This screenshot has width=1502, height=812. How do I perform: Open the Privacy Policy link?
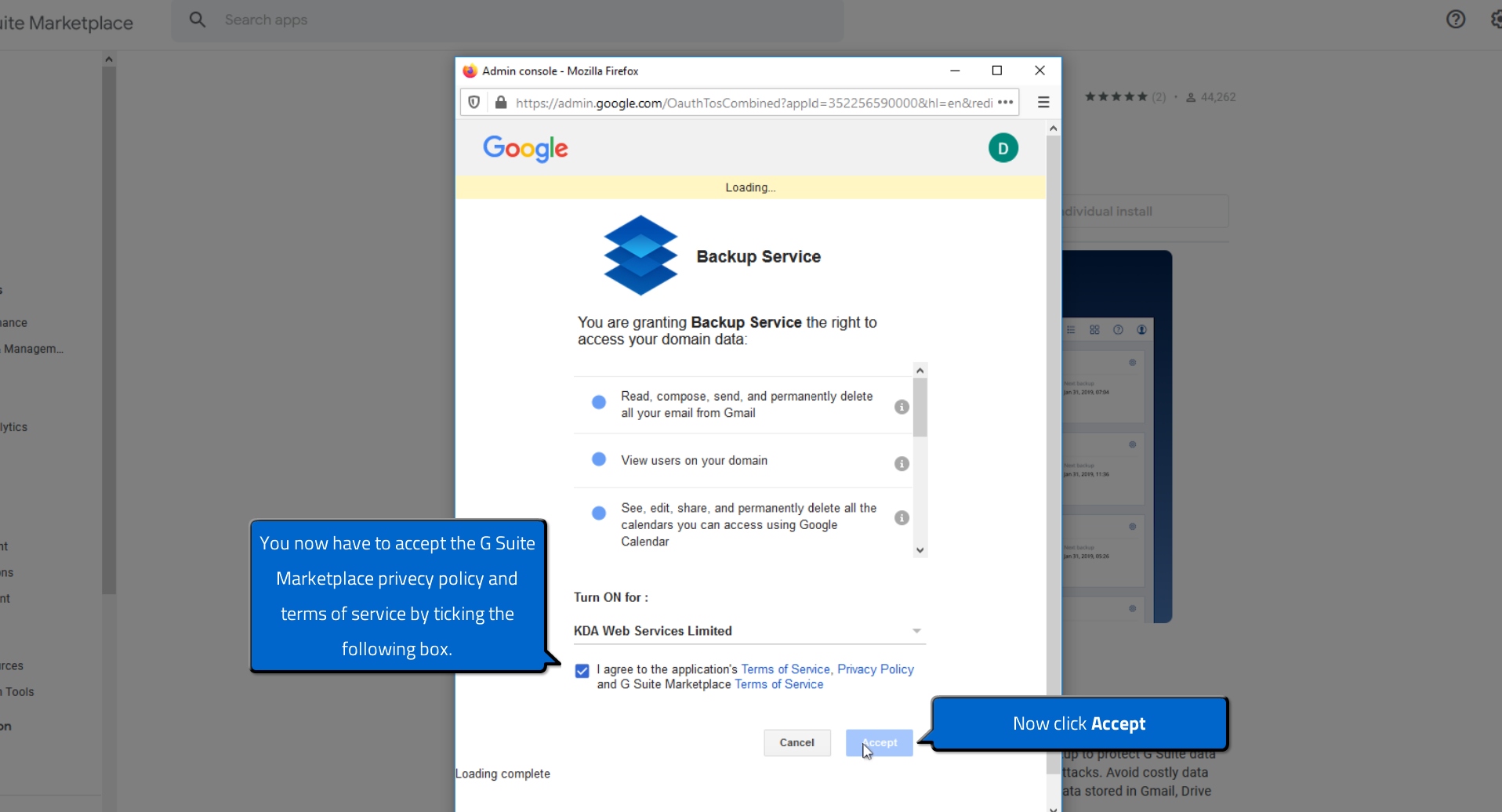click(x=875, y=669)
